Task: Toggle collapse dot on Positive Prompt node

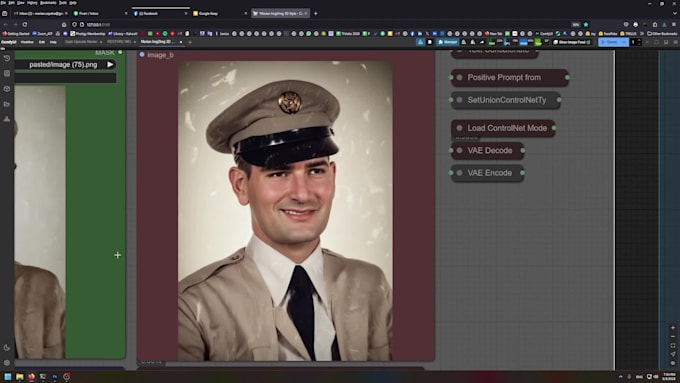Action: pyautogui.click(x=460, y=78)
